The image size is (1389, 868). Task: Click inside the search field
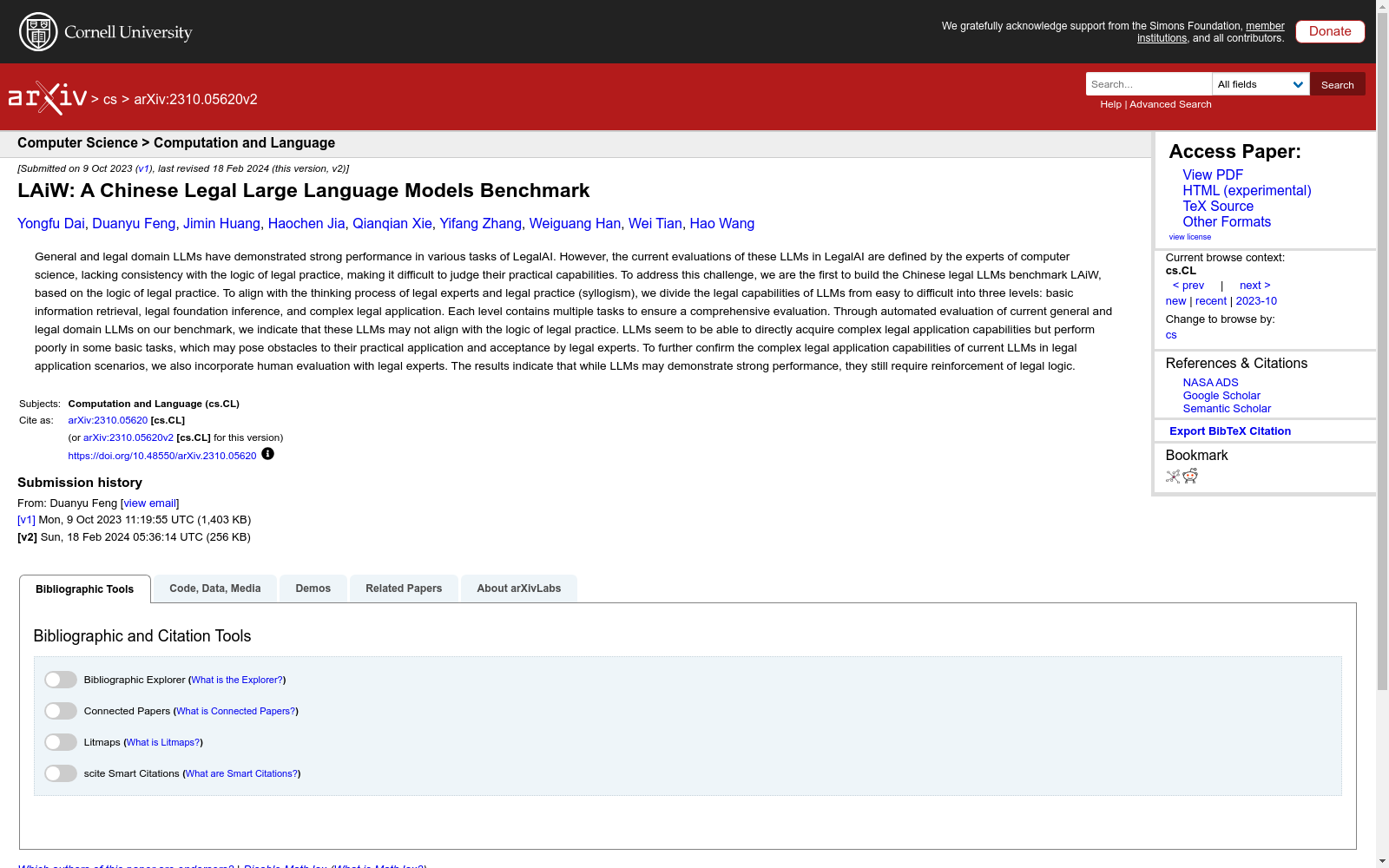click(1148, 84)
